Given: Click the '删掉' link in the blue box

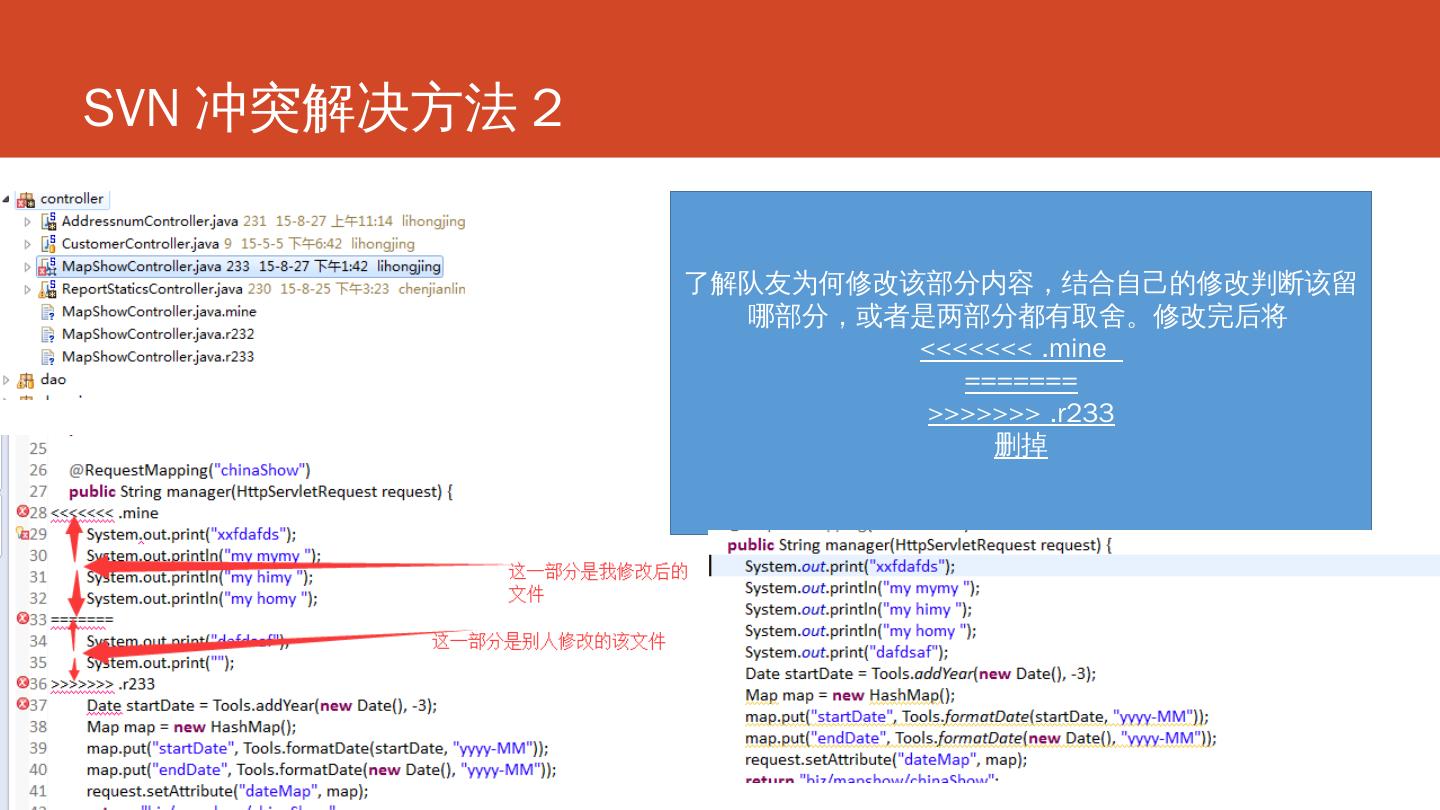Looking at the screenshot, I should (x=1021, y=446).
